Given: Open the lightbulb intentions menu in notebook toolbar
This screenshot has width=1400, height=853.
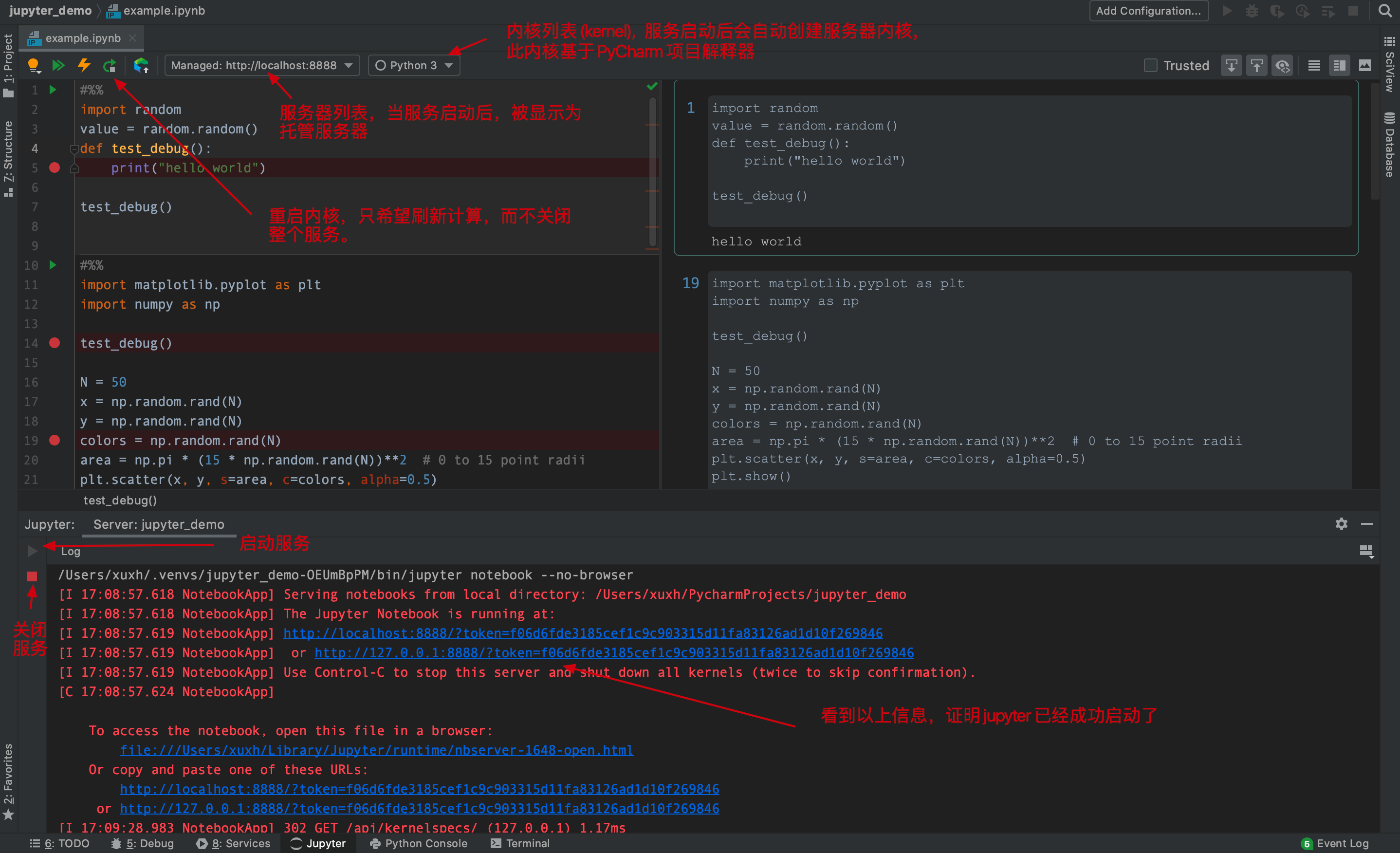Looking at the screenshot, I should click(34, 66).
